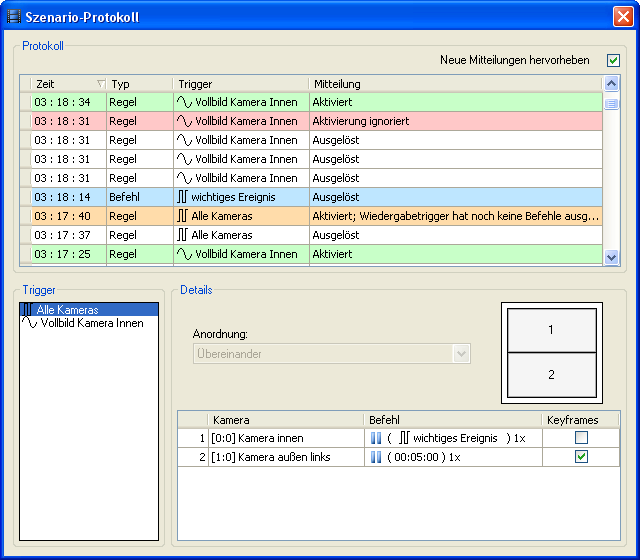Click the Mitteilung column header
This screenshot has height=560, width=640.
coord(455,84)
